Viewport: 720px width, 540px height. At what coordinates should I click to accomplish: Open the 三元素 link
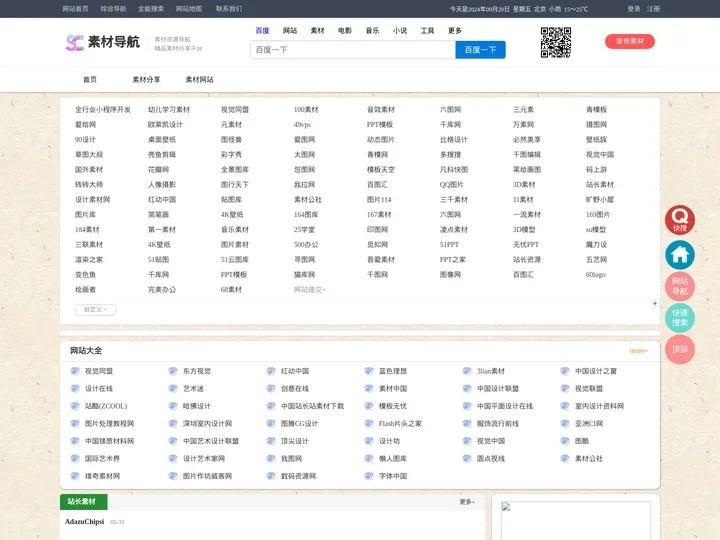tap(523, 110)
